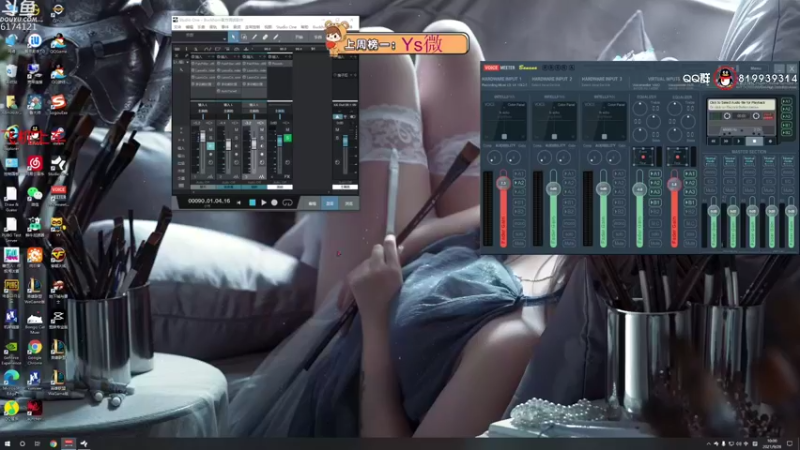Click the Chrome icon in the taskbar
This screenshot has width=800, height=450.
tap(53, 443)
